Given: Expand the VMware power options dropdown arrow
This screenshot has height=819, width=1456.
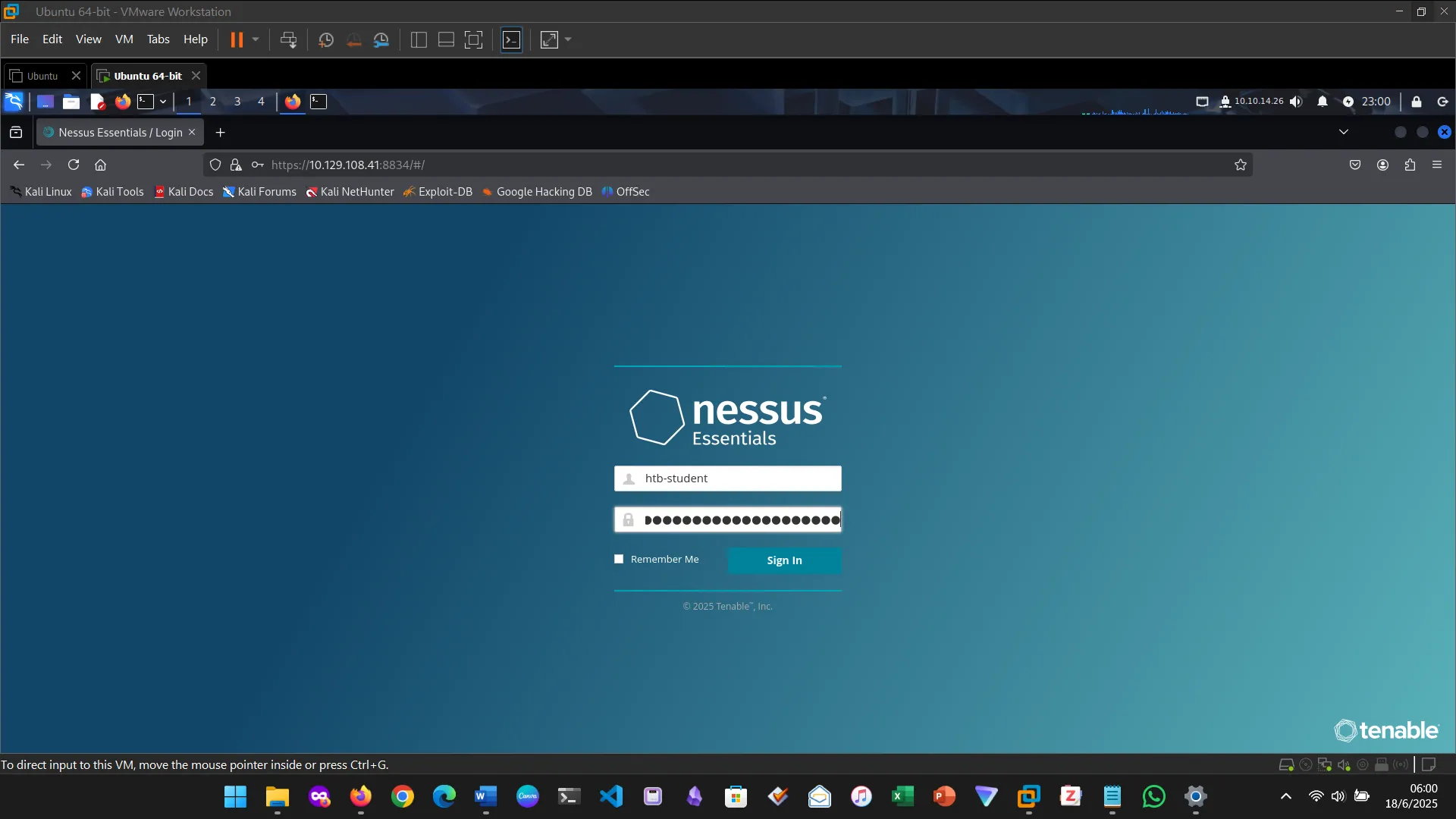Looking at the screenshot, I should point(256,39).
